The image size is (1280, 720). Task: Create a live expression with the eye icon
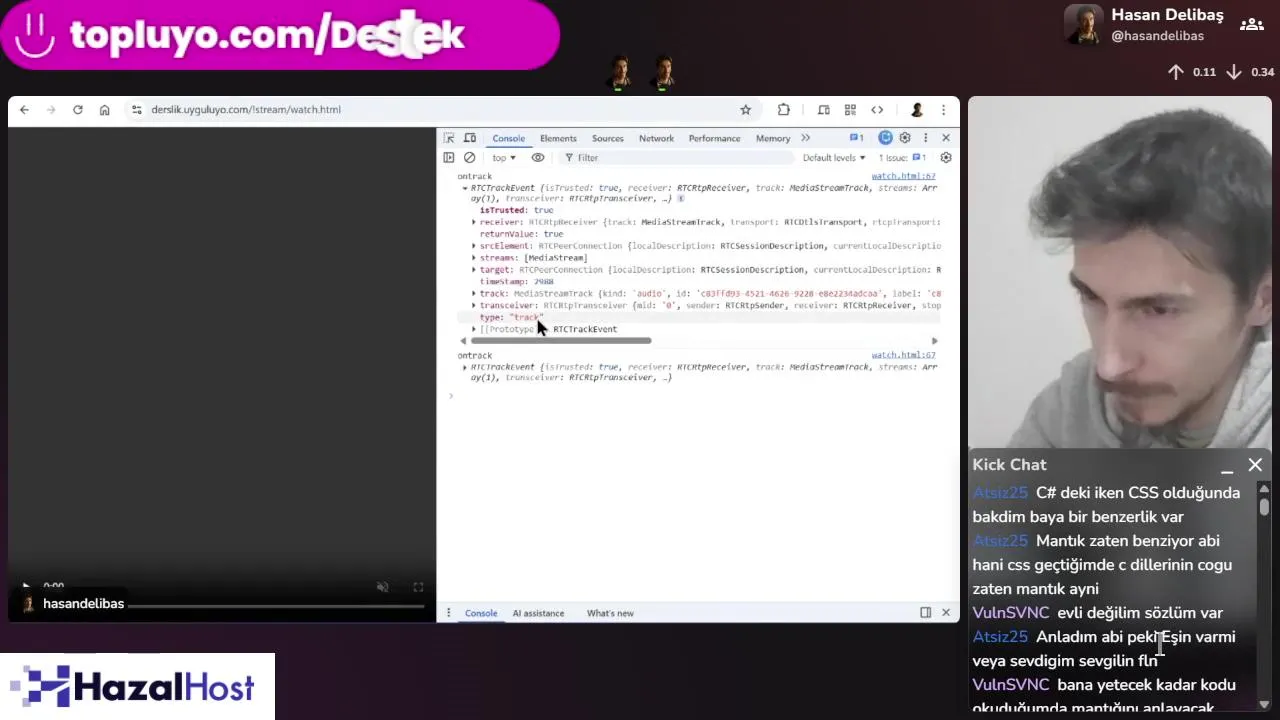(x=538, y=158)
